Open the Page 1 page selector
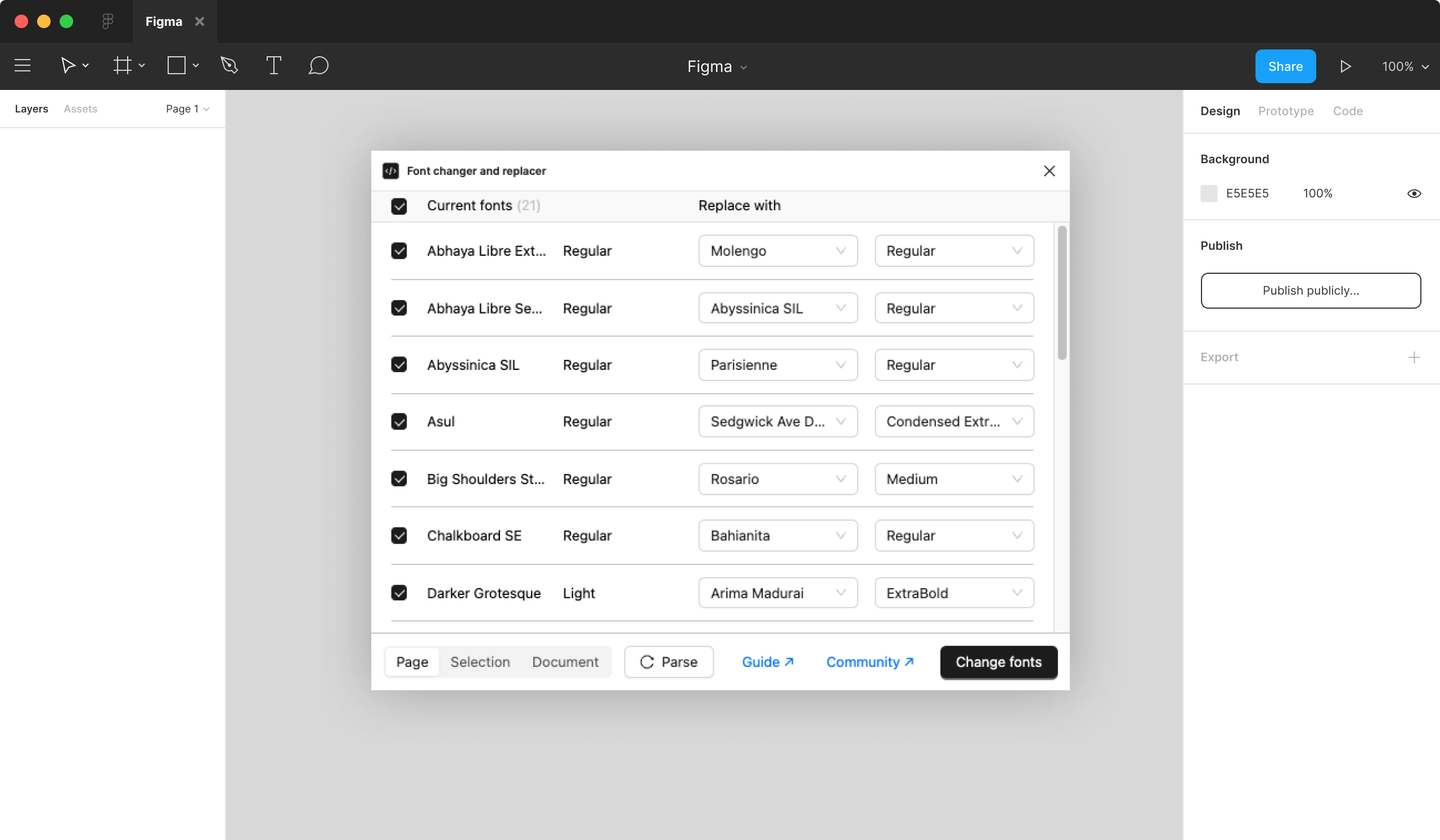The width and height of the screenshot is (1440, 840). click(x=187, y=109)
